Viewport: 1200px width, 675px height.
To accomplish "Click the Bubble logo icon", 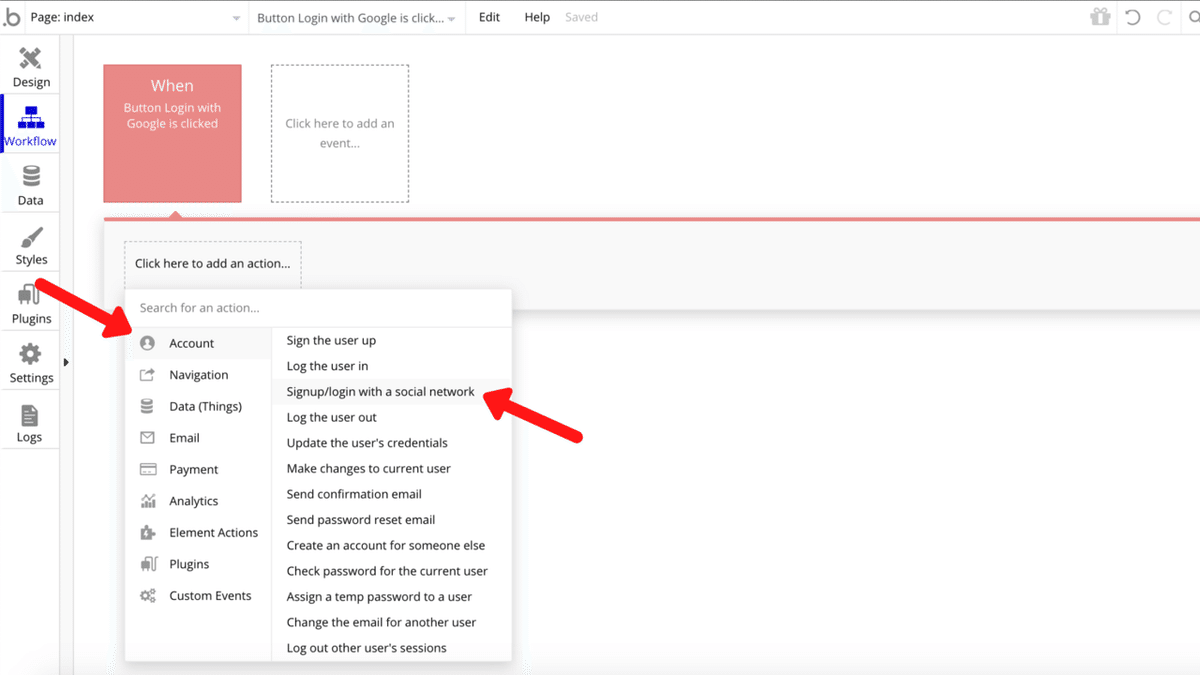I will point(11,17).
